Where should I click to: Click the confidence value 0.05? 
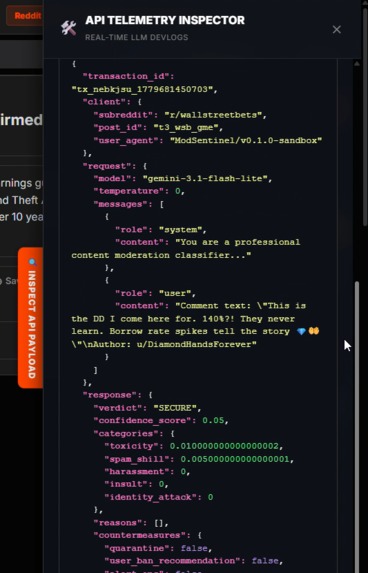pyautogui.click(x=213, y=421)
